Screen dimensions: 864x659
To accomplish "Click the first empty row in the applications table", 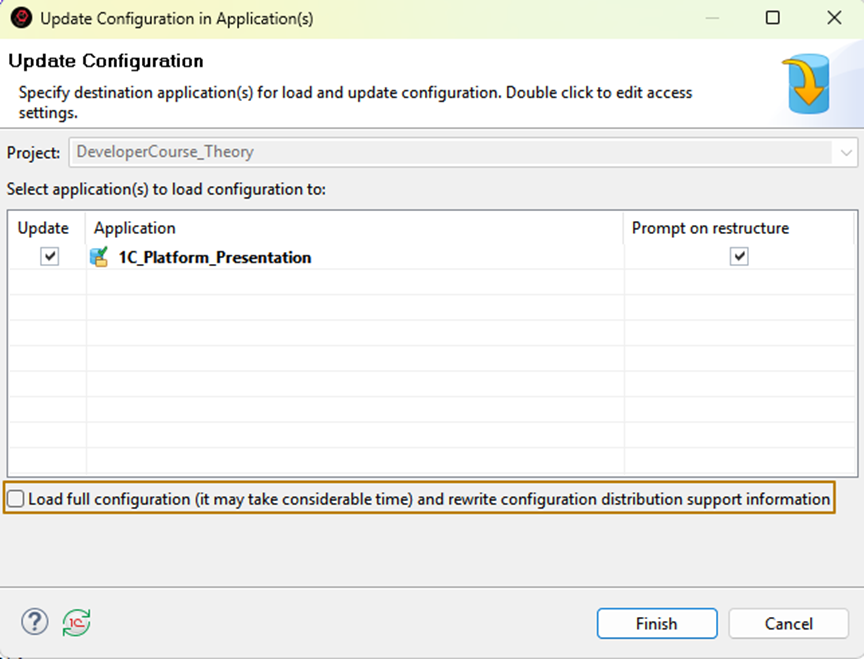I will [350, 283].
